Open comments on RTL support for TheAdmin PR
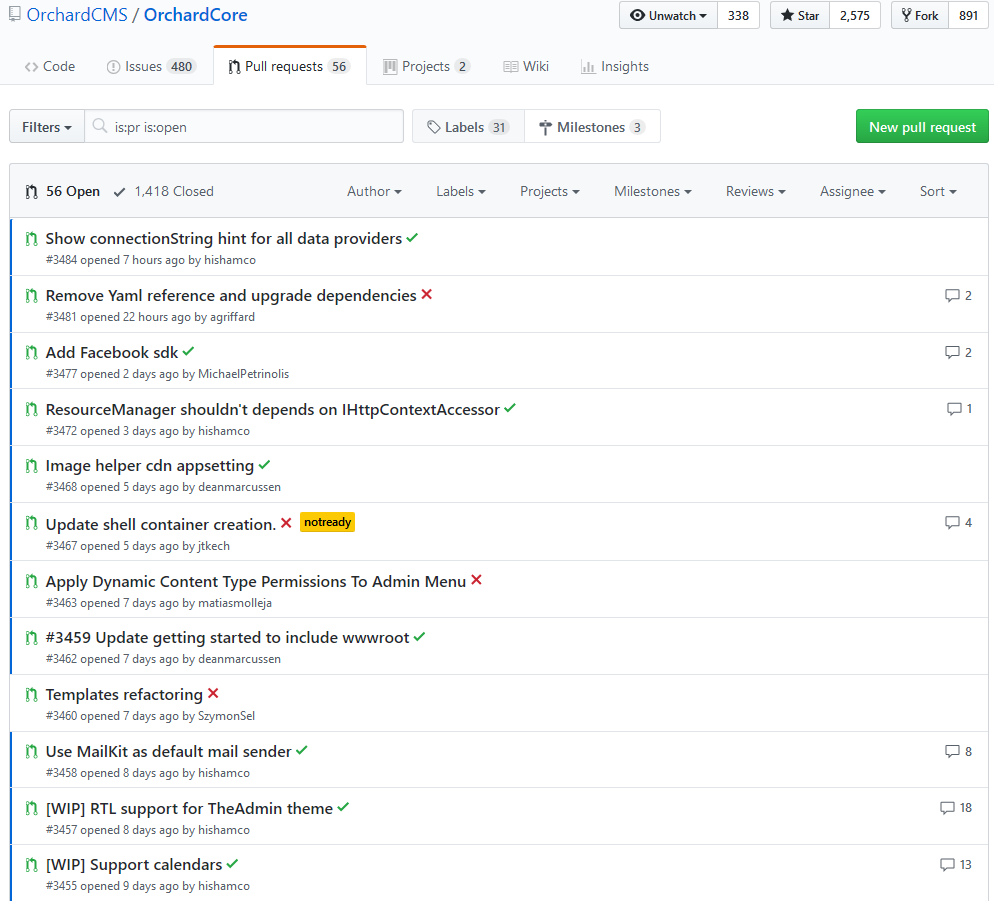Viewport: 994px width, 901px height. [x=955, y=807]
